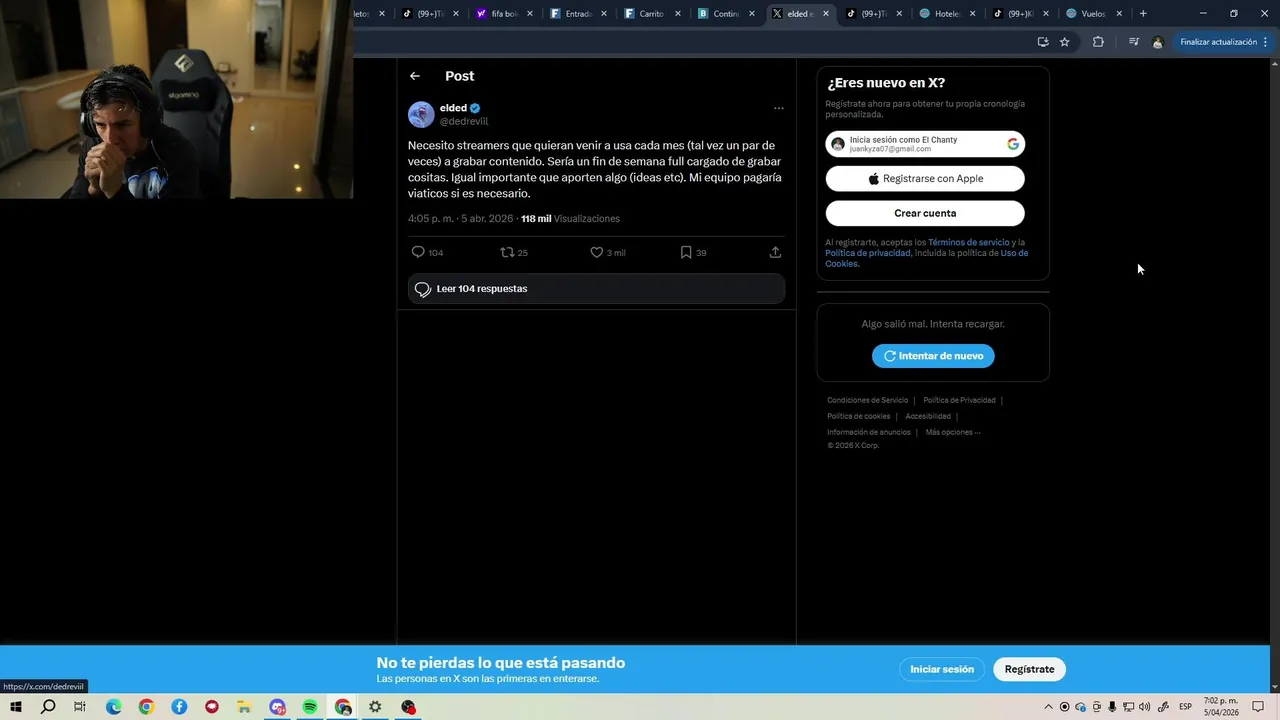Click the microphone tray icon
Viewport: 1280px width, 720px height.
[1112, 707]
